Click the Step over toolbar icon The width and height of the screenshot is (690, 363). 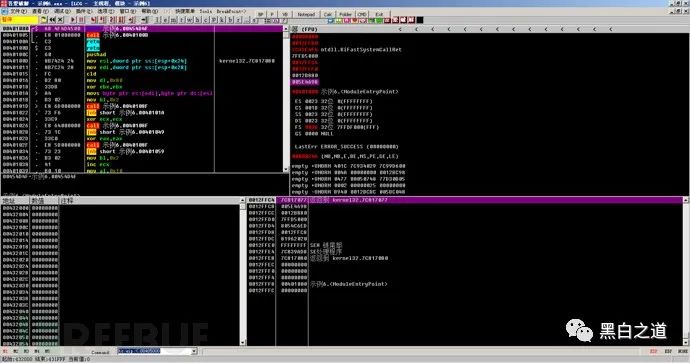(102, 20)
